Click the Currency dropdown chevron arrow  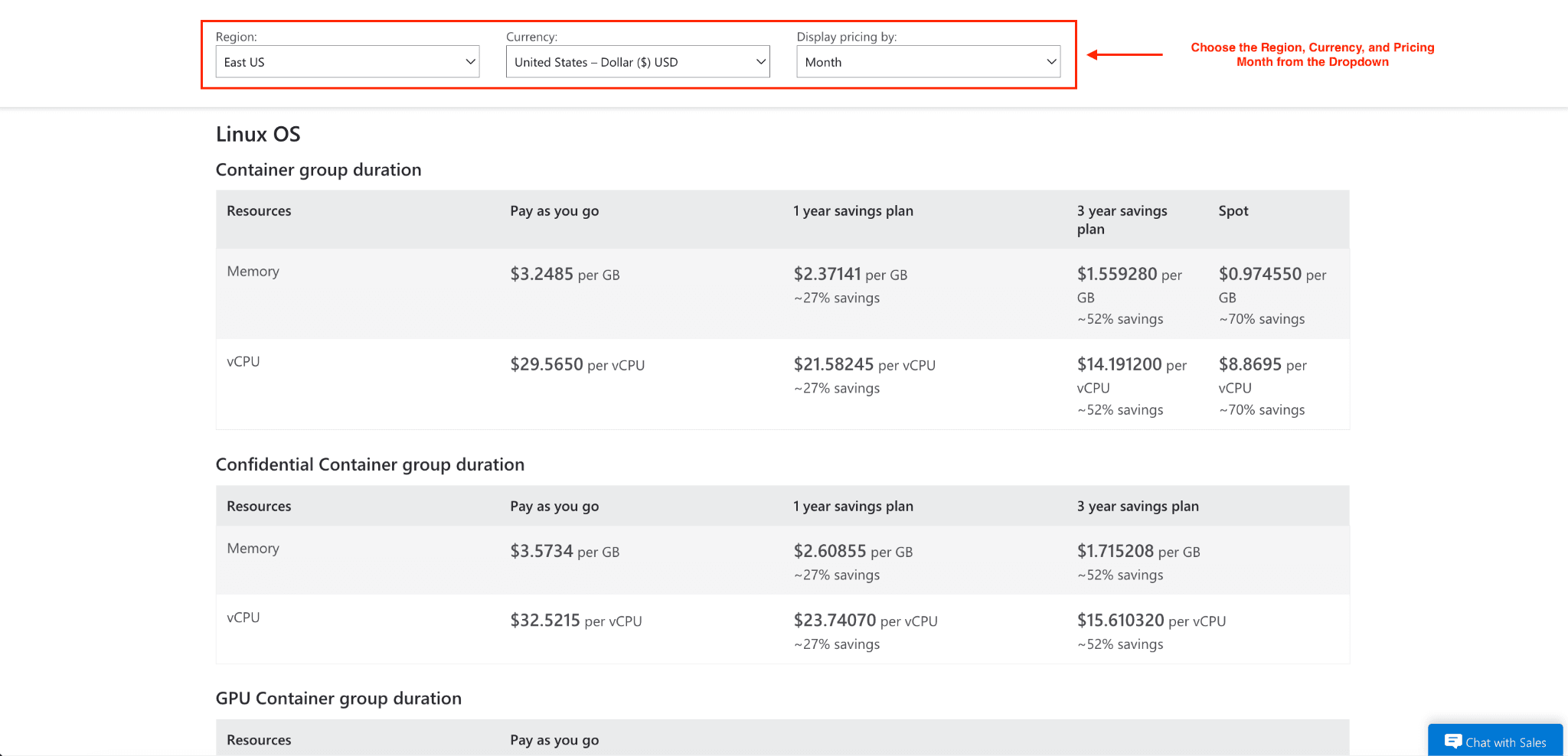click(761, 62)
